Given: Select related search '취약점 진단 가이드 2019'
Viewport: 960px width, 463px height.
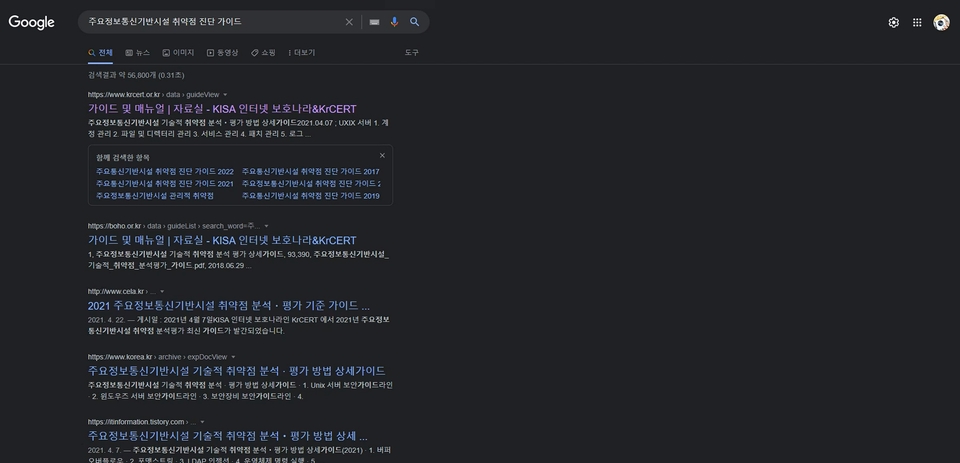Looking at the screenshot, I should (x=310, y=196).
